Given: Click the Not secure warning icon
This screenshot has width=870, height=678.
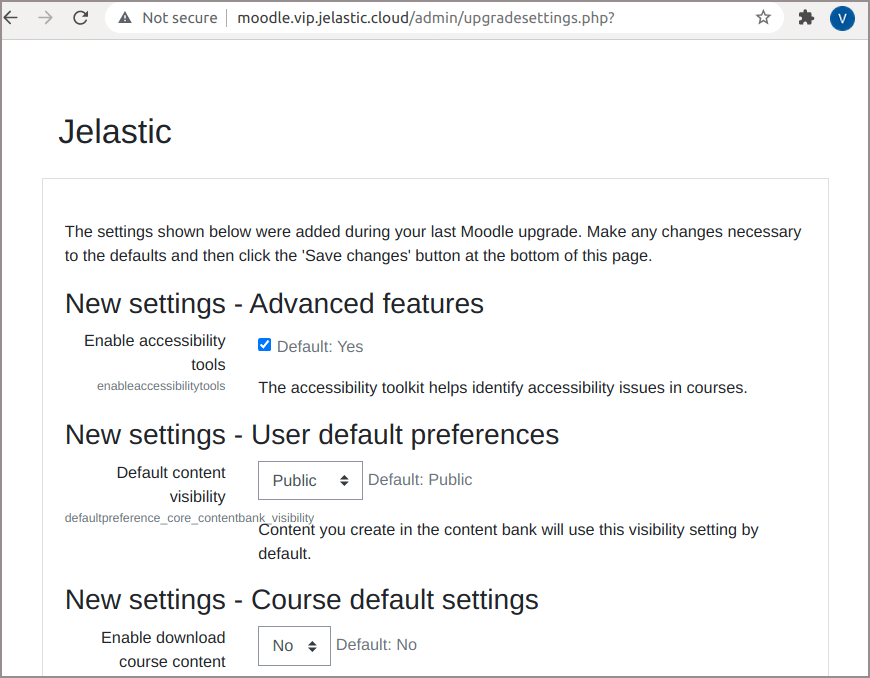Looking at the screenshot, I should point(125,18).
